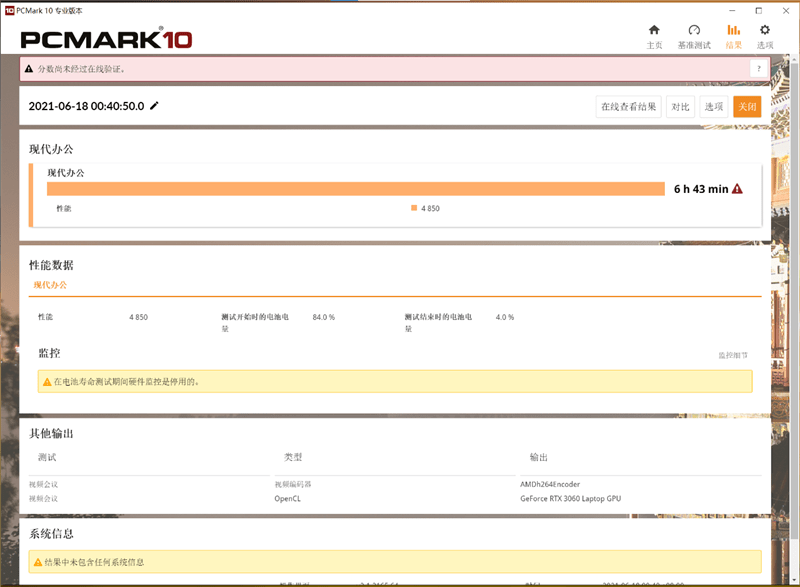Click the 选项 button beside 对比

coord(713,107)
